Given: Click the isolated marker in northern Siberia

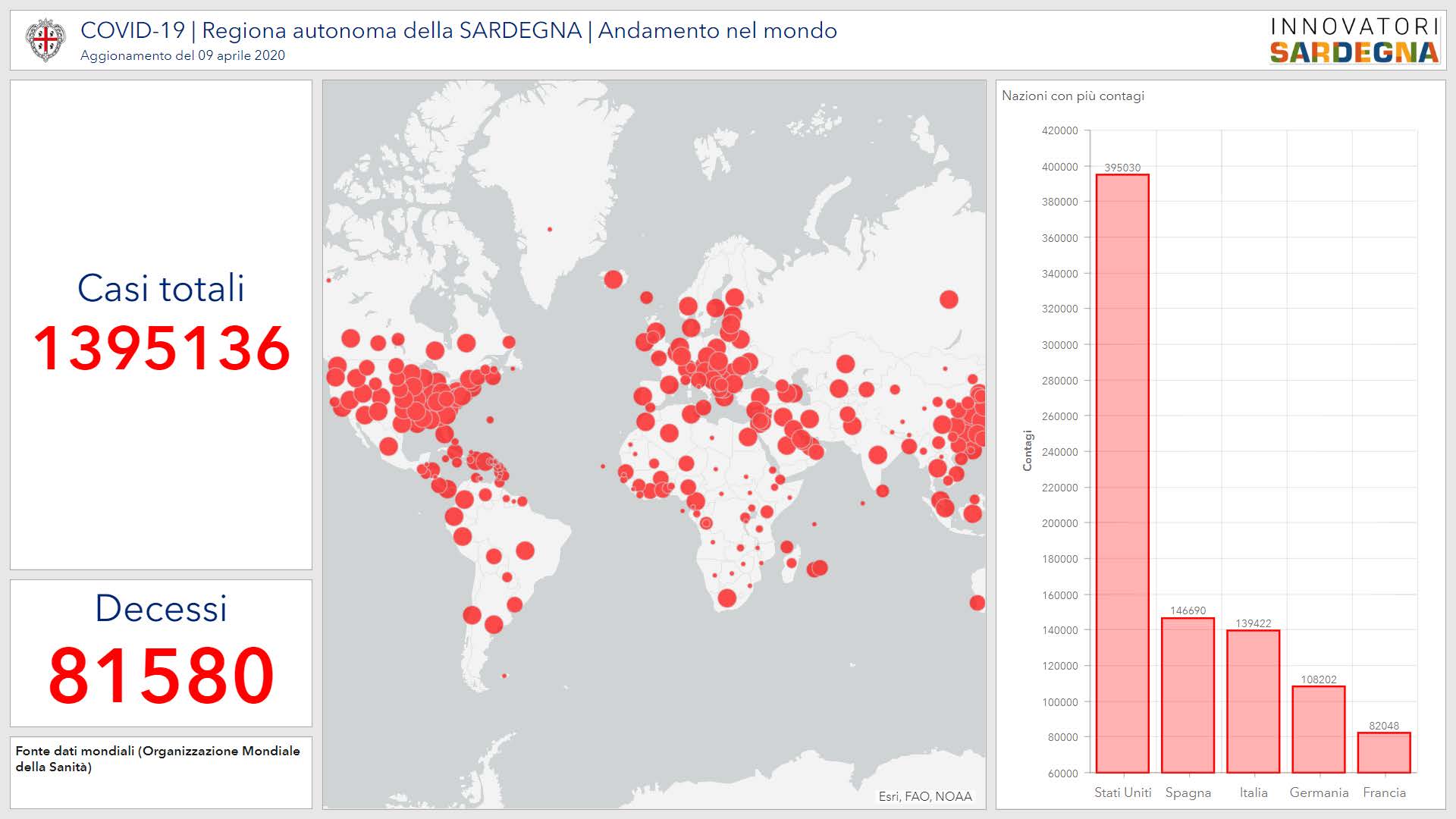Looking at the screenshot, I should pyautogui.click(x=949, y=300).
